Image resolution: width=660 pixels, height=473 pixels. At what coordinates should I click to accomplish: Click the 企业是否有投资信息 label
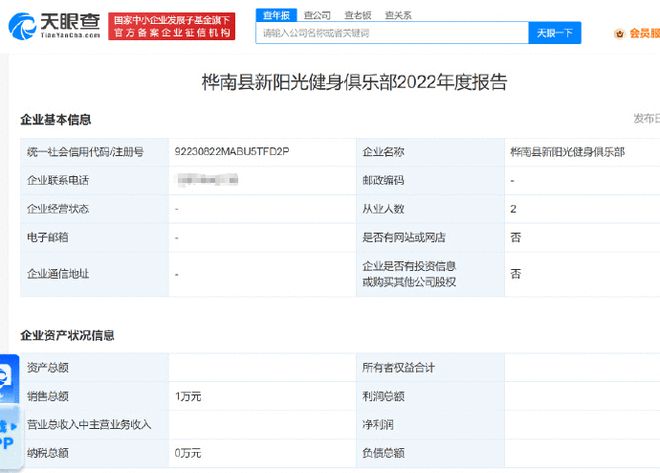(x=409, y=274)
